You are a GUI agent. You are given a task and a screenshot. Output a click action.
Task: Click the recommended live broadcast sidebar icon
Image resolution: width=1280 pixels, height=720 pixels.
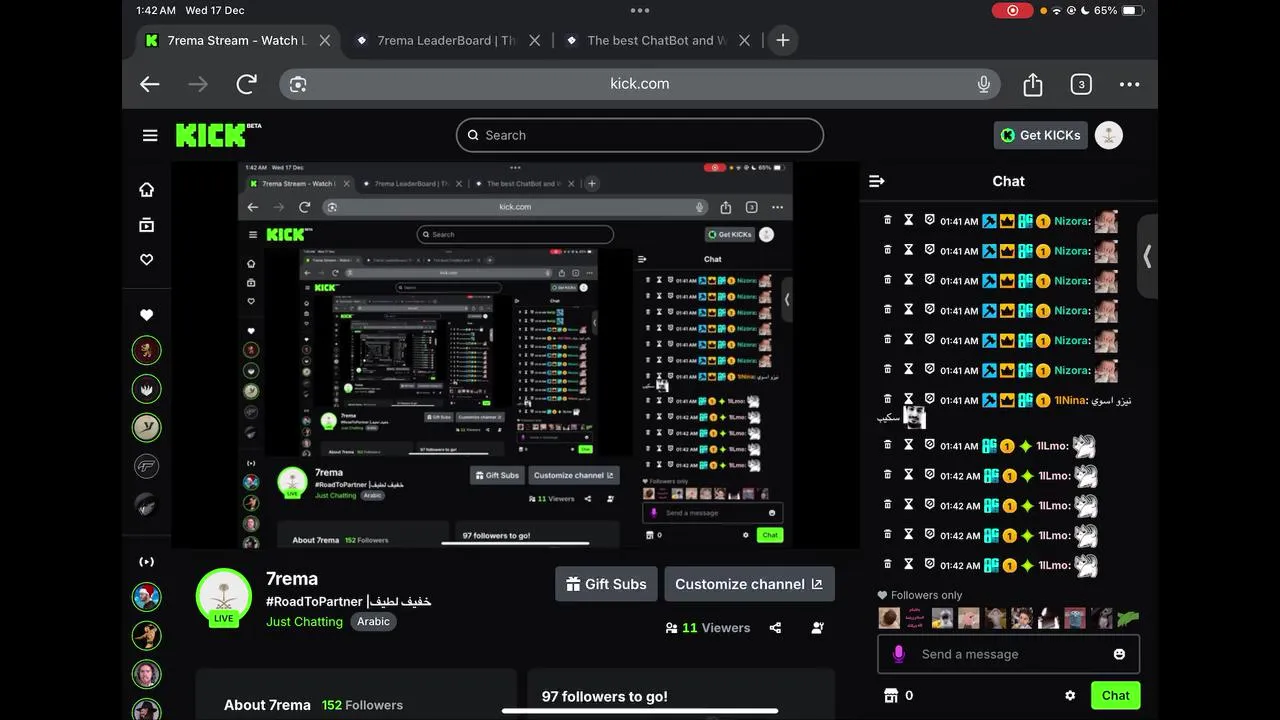click(x=147, y=561)
